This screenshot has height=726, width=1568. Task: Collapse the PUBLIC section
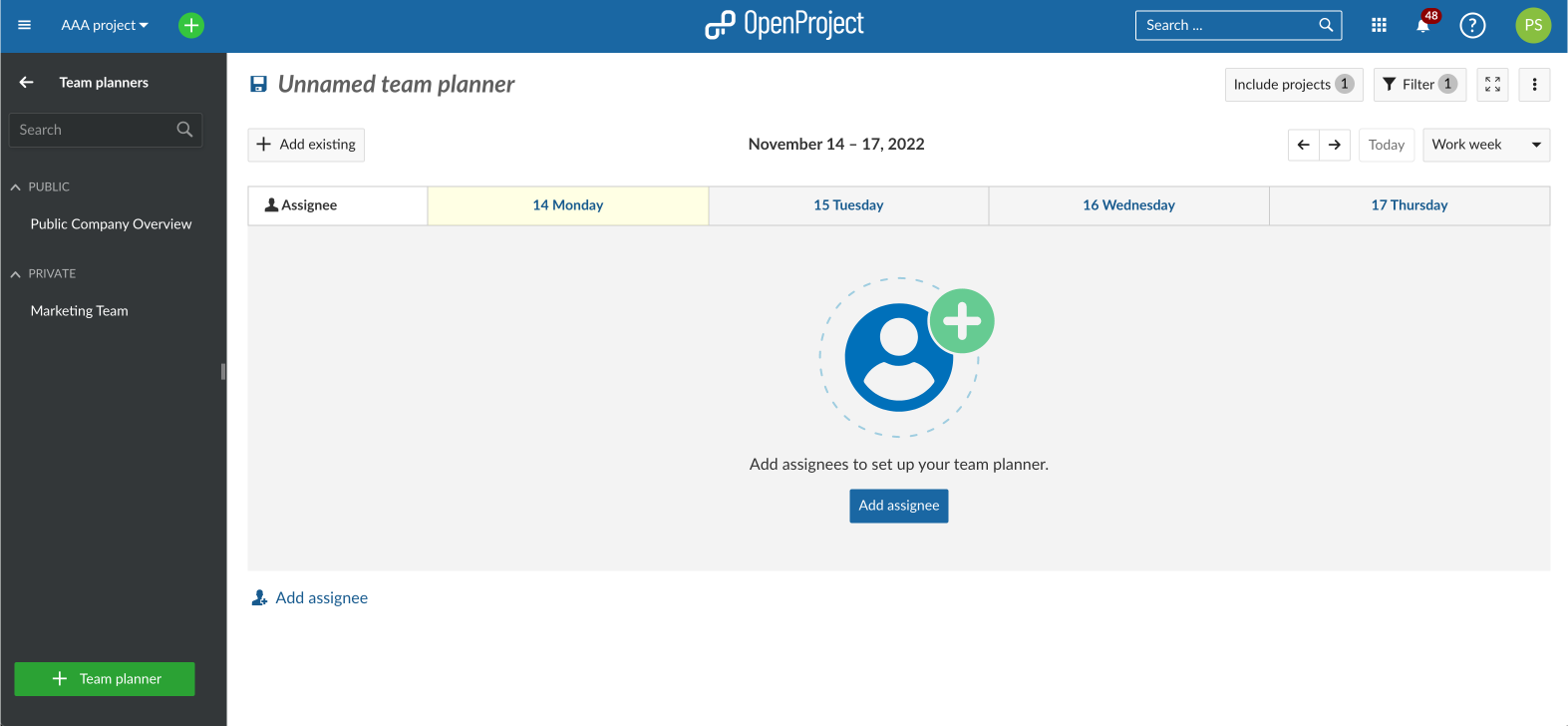click(16, 186)
